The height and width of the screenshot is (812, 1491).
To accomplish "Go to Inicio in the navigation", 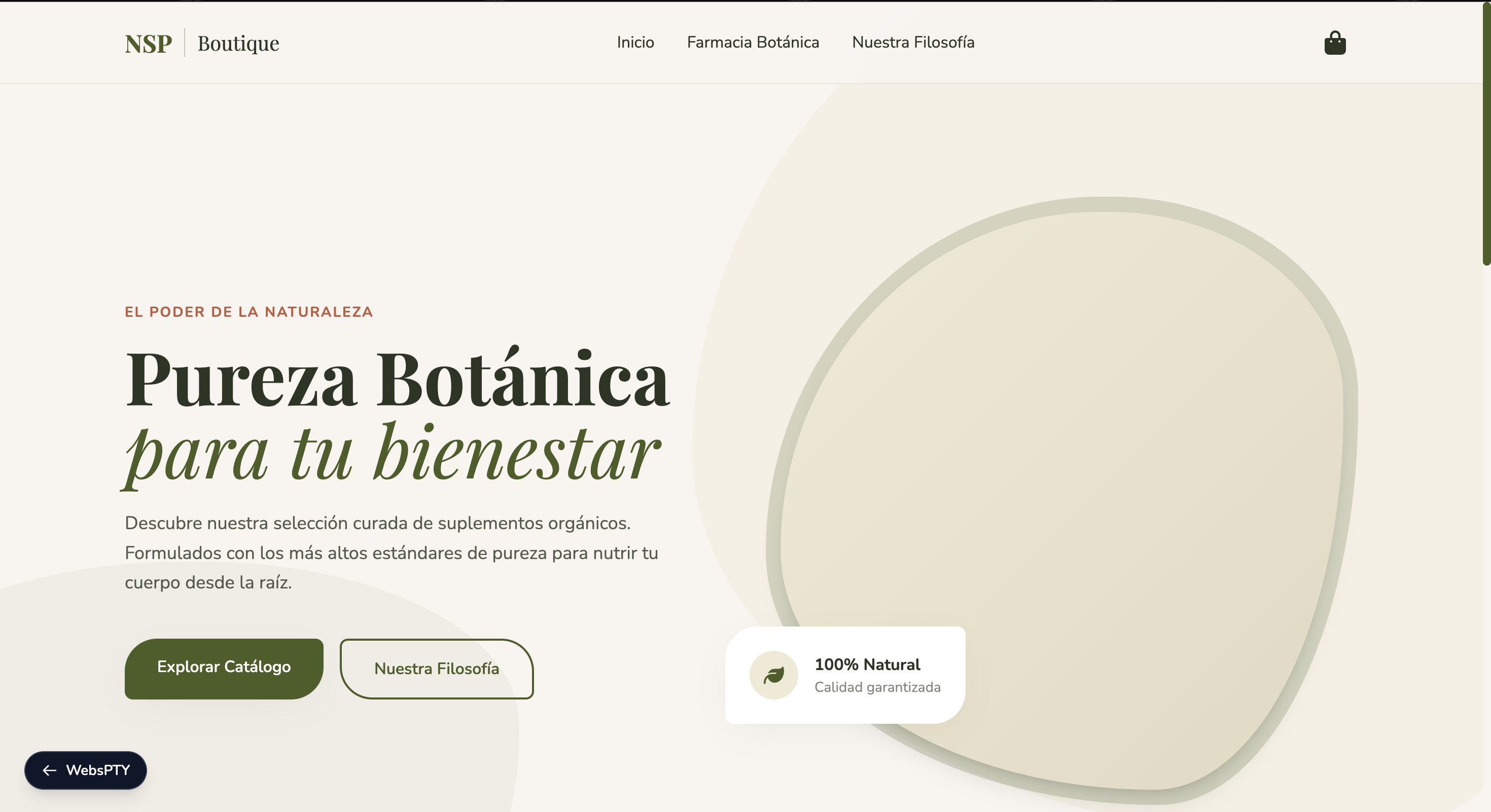I will point(635,42).
